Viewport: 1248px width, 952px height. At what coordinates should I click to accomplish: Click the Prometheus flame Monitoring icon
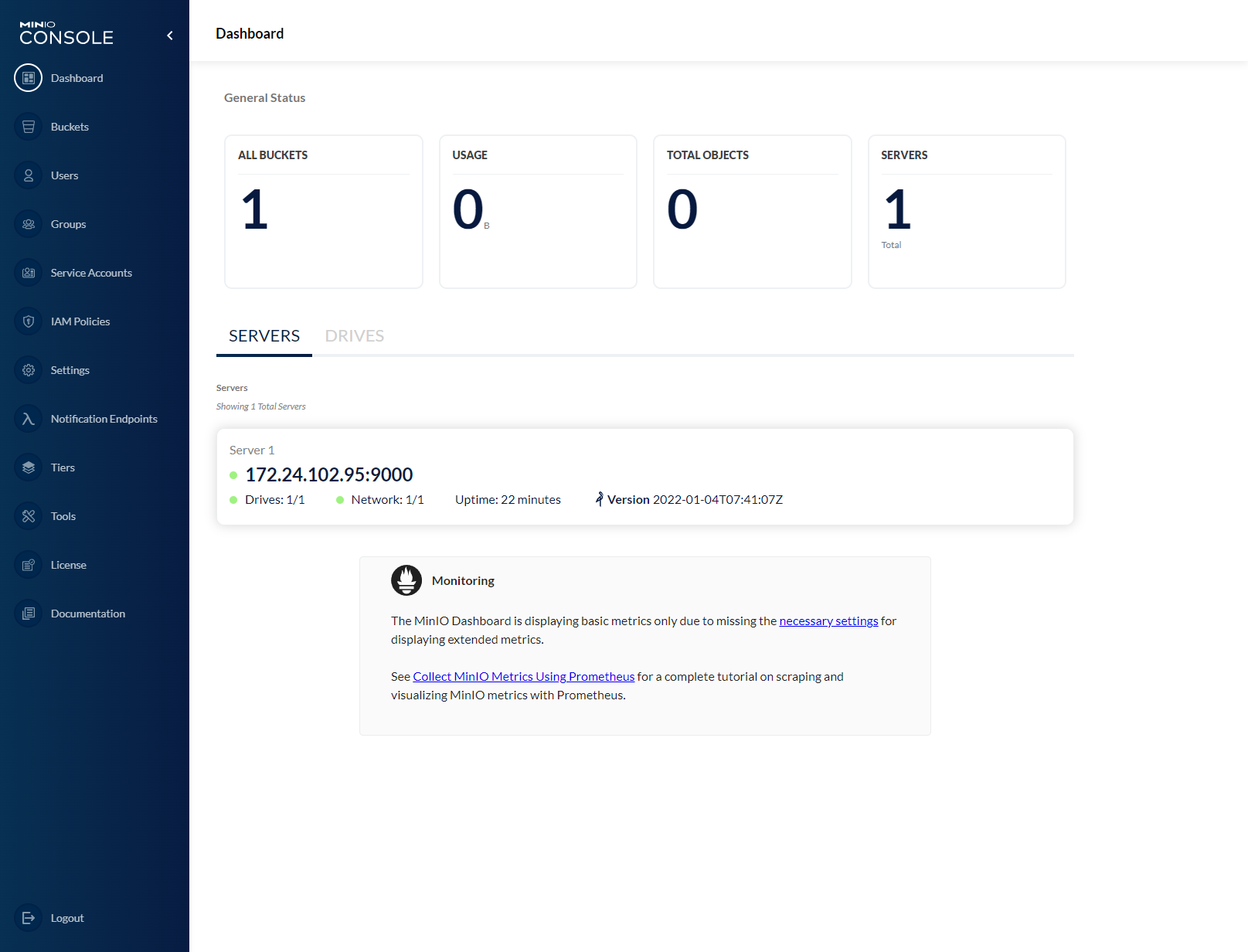pyautogui.click(x=406, y=580)
